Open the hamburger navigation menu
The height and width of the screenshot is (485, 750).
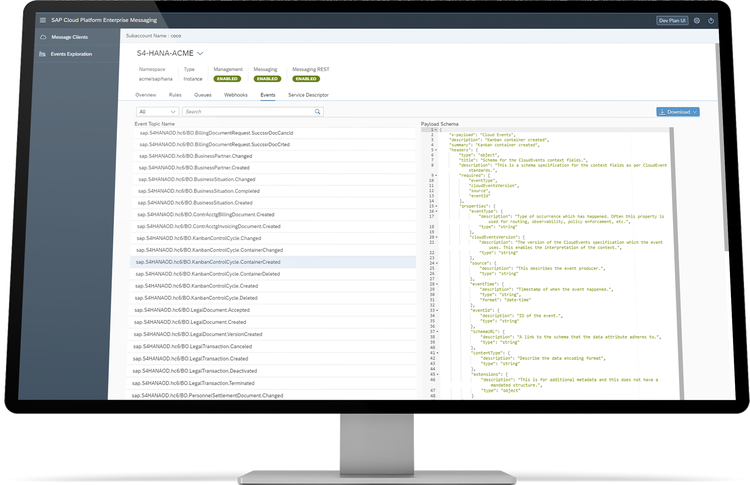[43, 20]
